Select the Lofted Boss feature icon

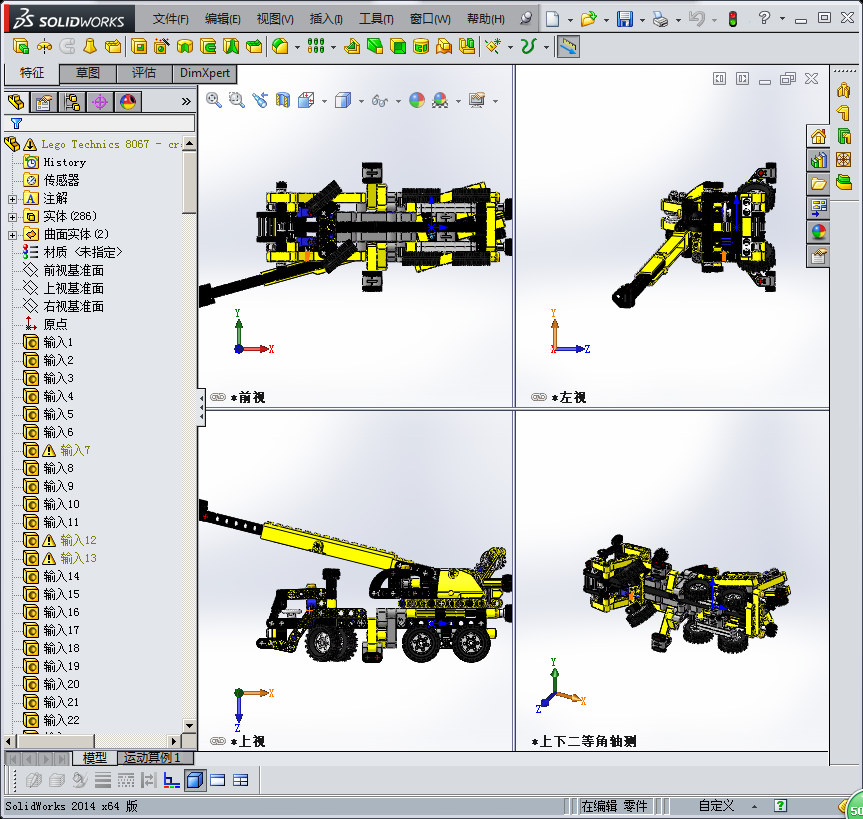pyautogui.click(x=90, y=47)
